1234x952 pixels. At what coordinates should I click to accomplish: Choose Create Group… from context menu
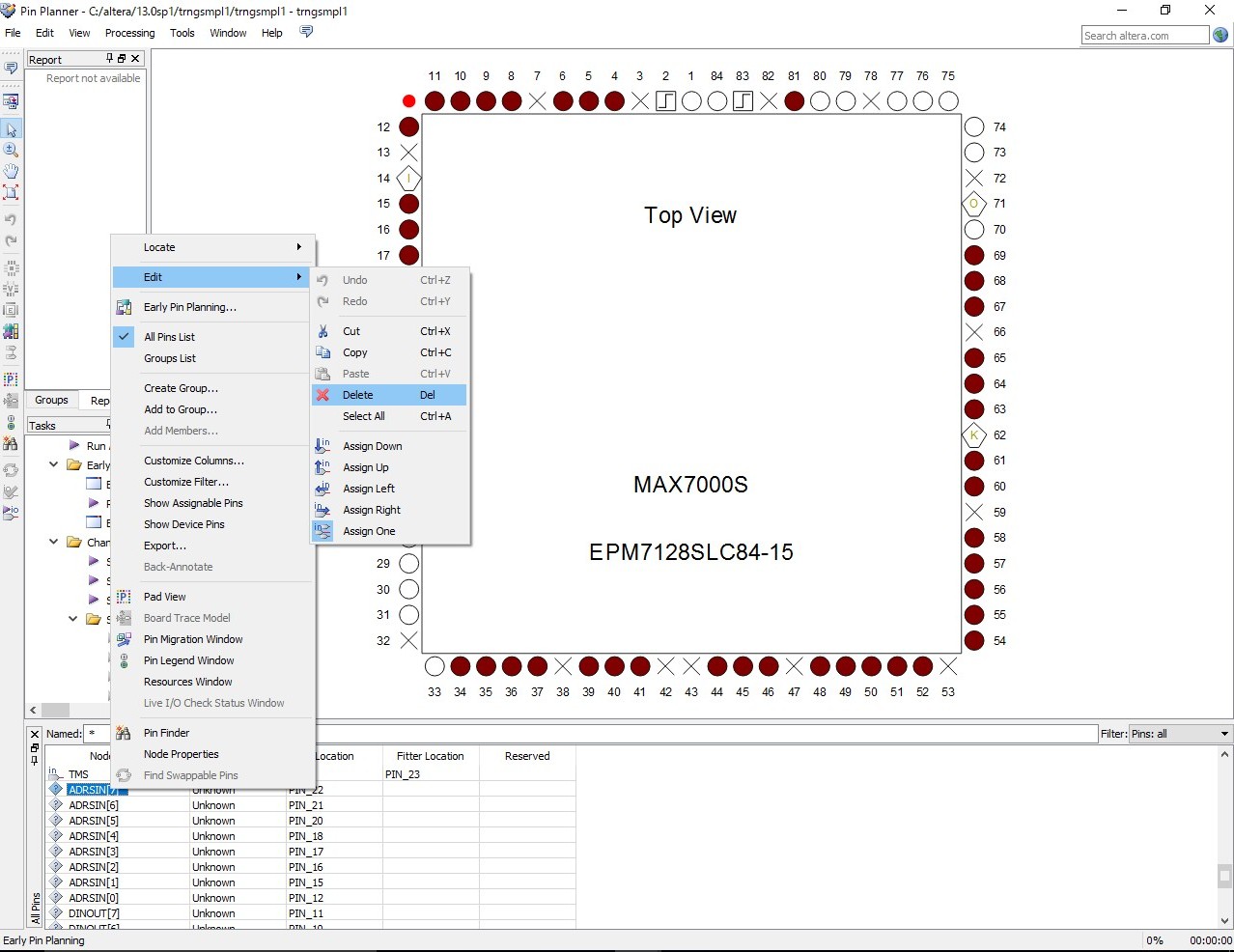(x=213, y=388)
